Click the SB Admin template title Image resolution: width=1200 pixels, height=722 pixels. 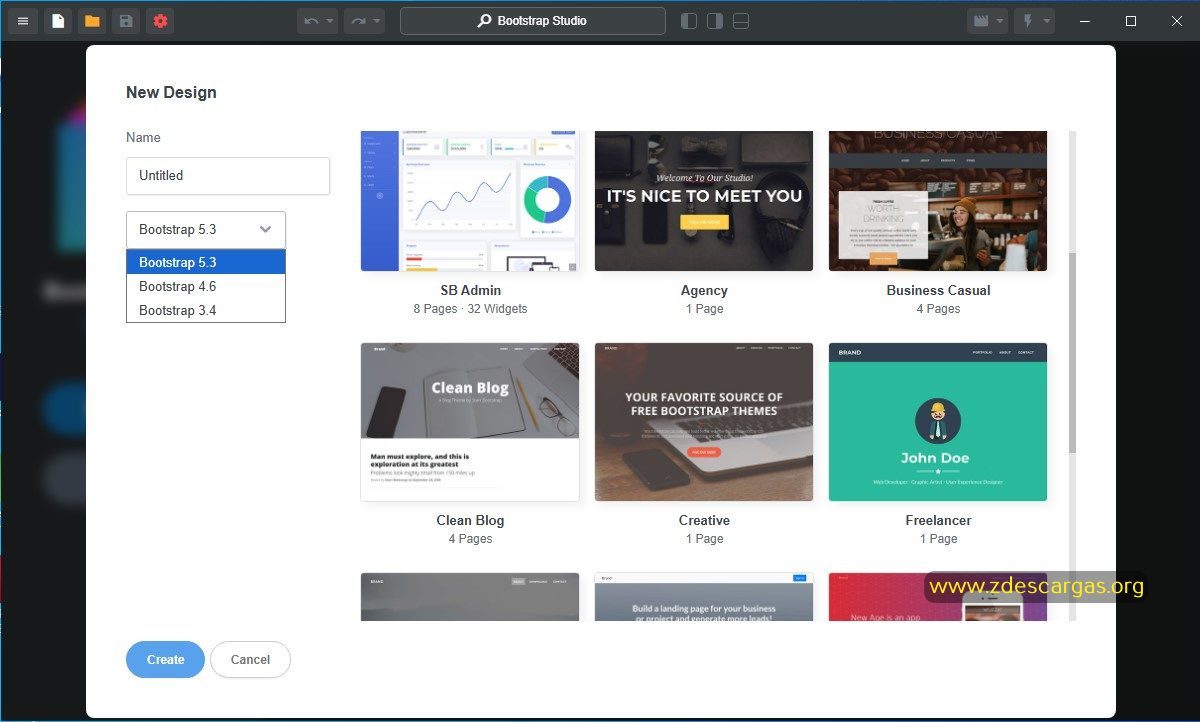pos(470,291)
